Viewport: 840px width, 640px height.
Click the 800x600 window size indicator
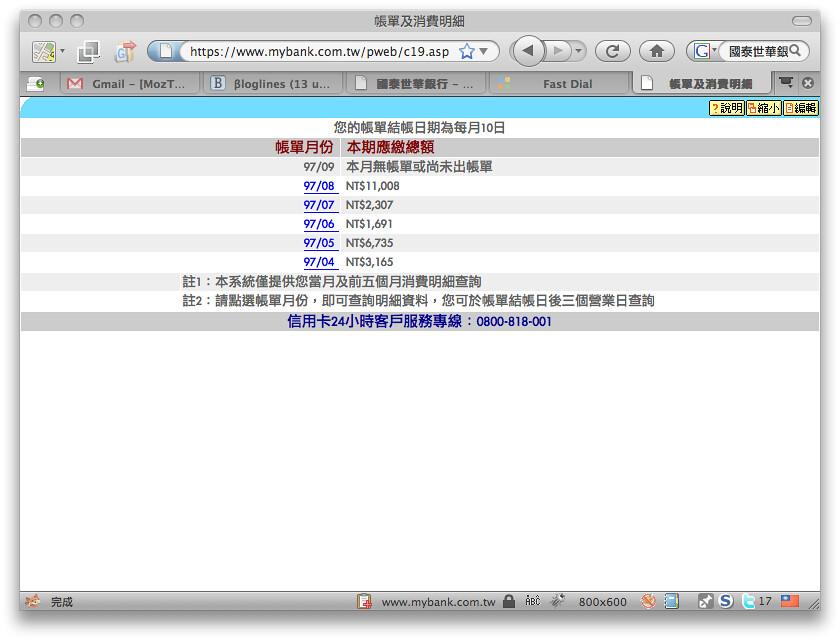coord(602,602)
